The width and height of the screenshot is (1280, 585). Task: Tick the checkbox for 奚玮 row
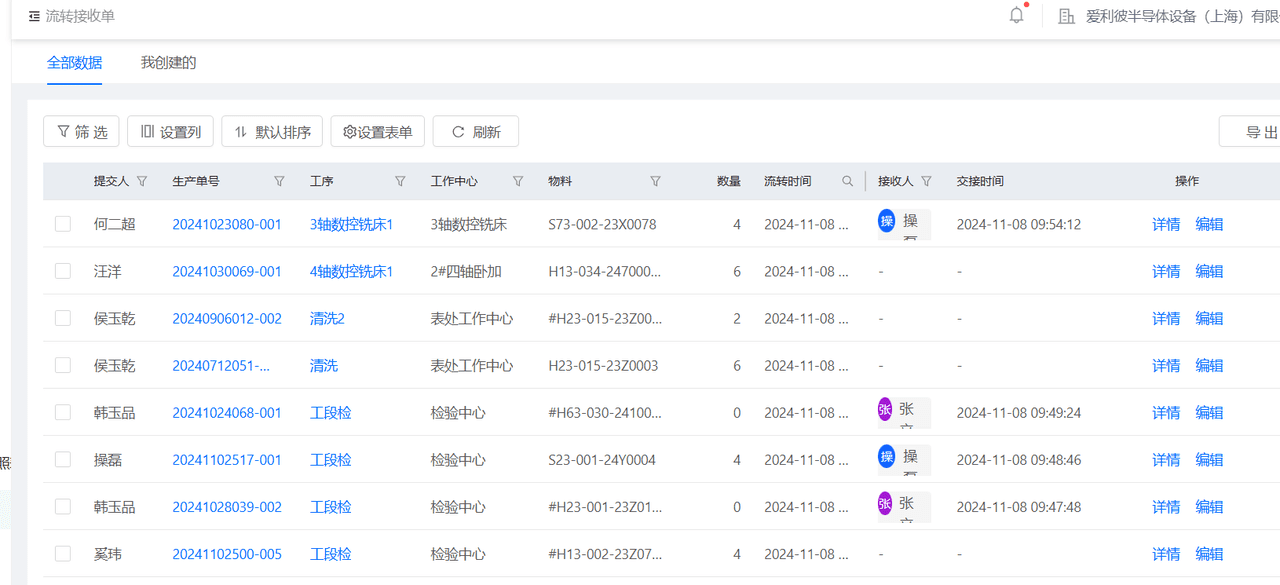pyautogui.click(x=63, y=553)
